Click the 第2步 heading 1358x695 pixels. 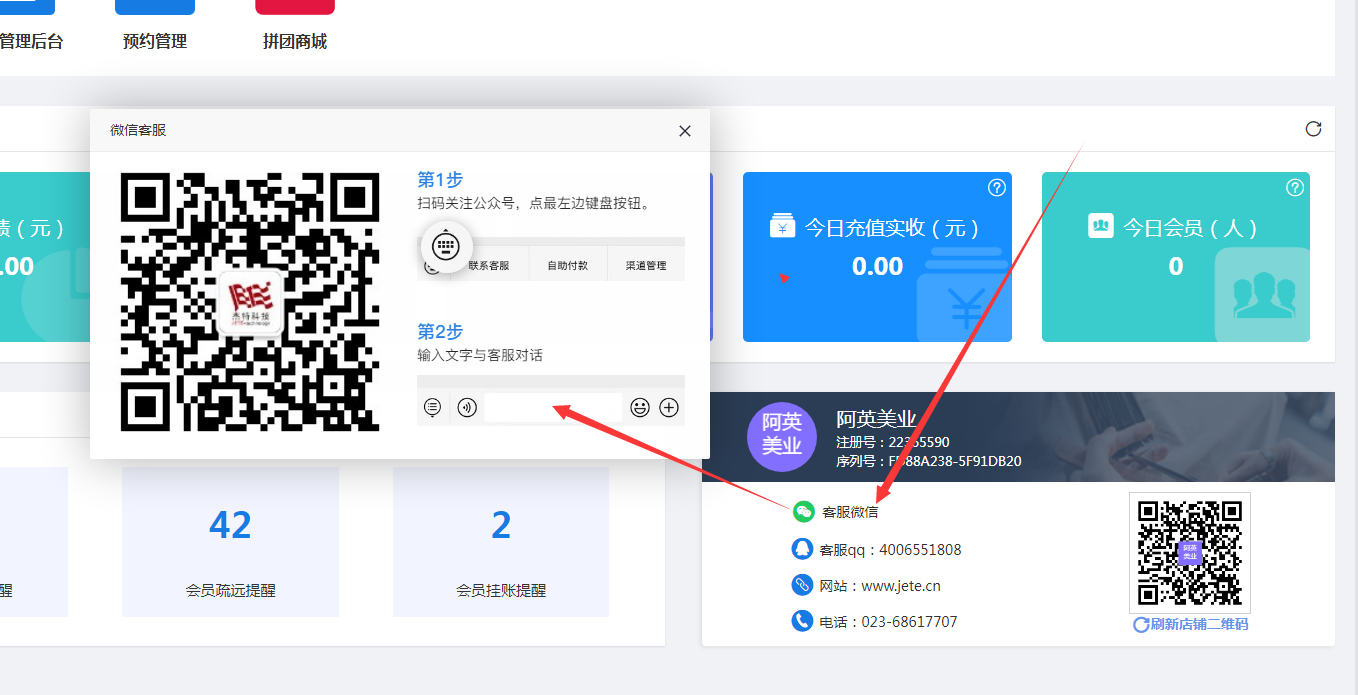pyautogui.click(x=440, y=331)
